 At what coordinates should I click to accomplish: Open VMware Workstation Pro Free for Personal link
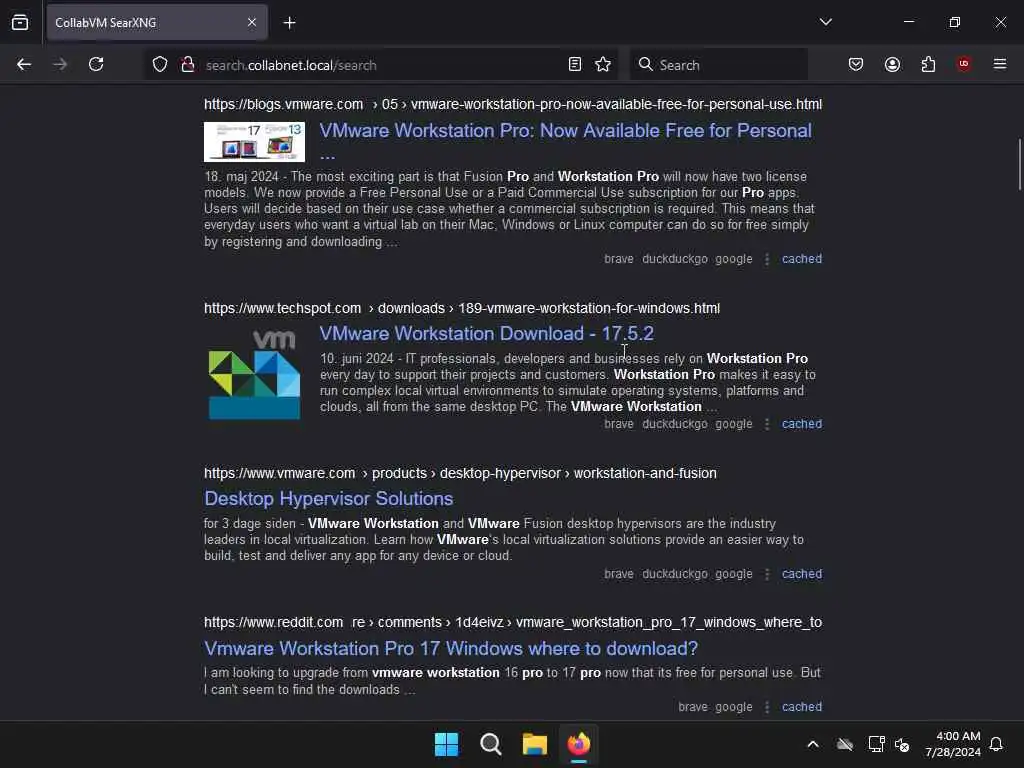pos(566,141)
